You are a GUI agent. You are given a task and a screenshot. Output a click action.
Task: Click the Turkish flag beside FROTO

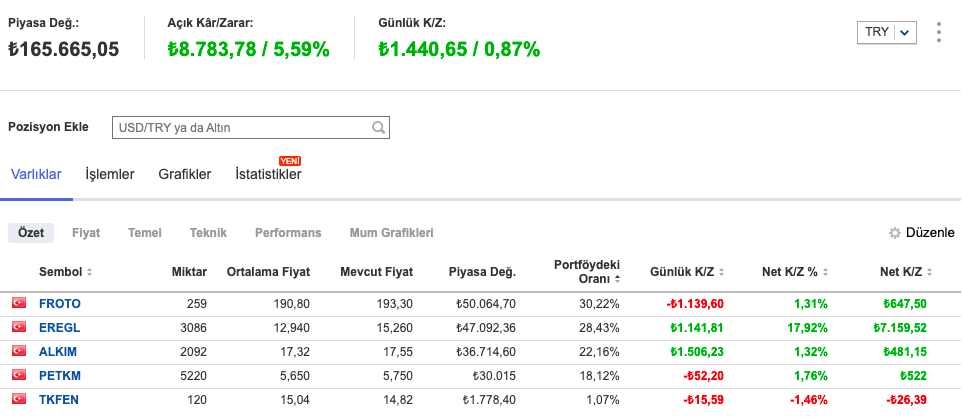(17, 304)
